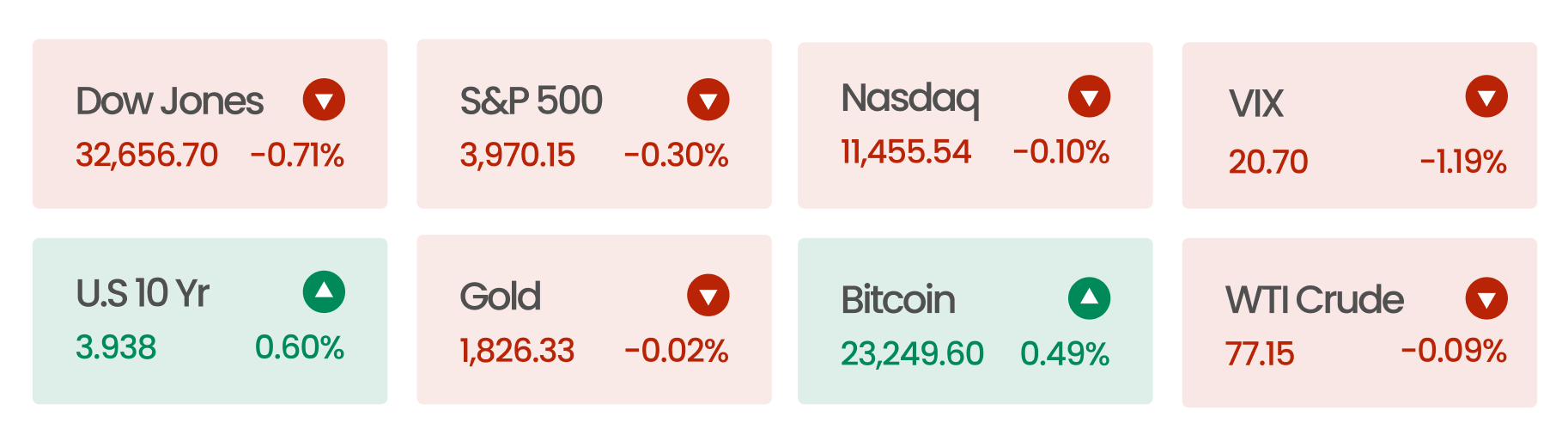Click the VIX -1.19% change value
The width and height of the screenshot is (1568, 441).
point(1463,162)
